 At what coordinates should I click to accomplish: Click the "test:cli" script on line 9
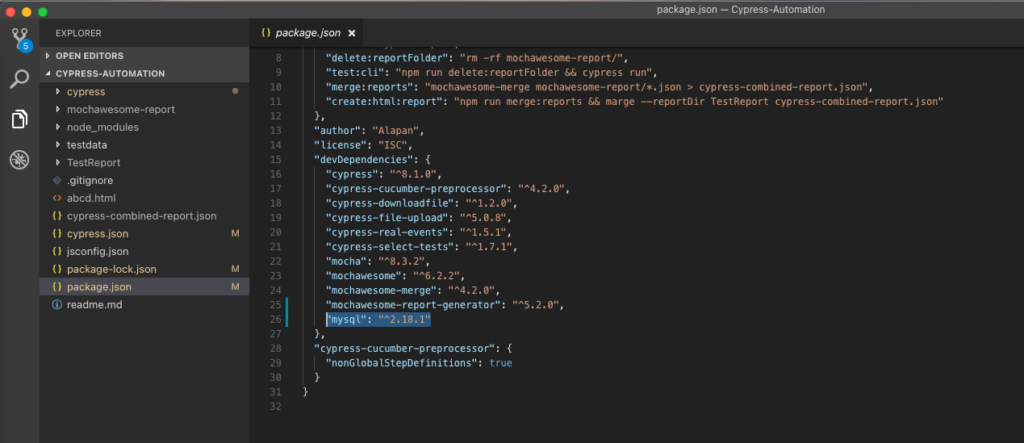(355, 72)
